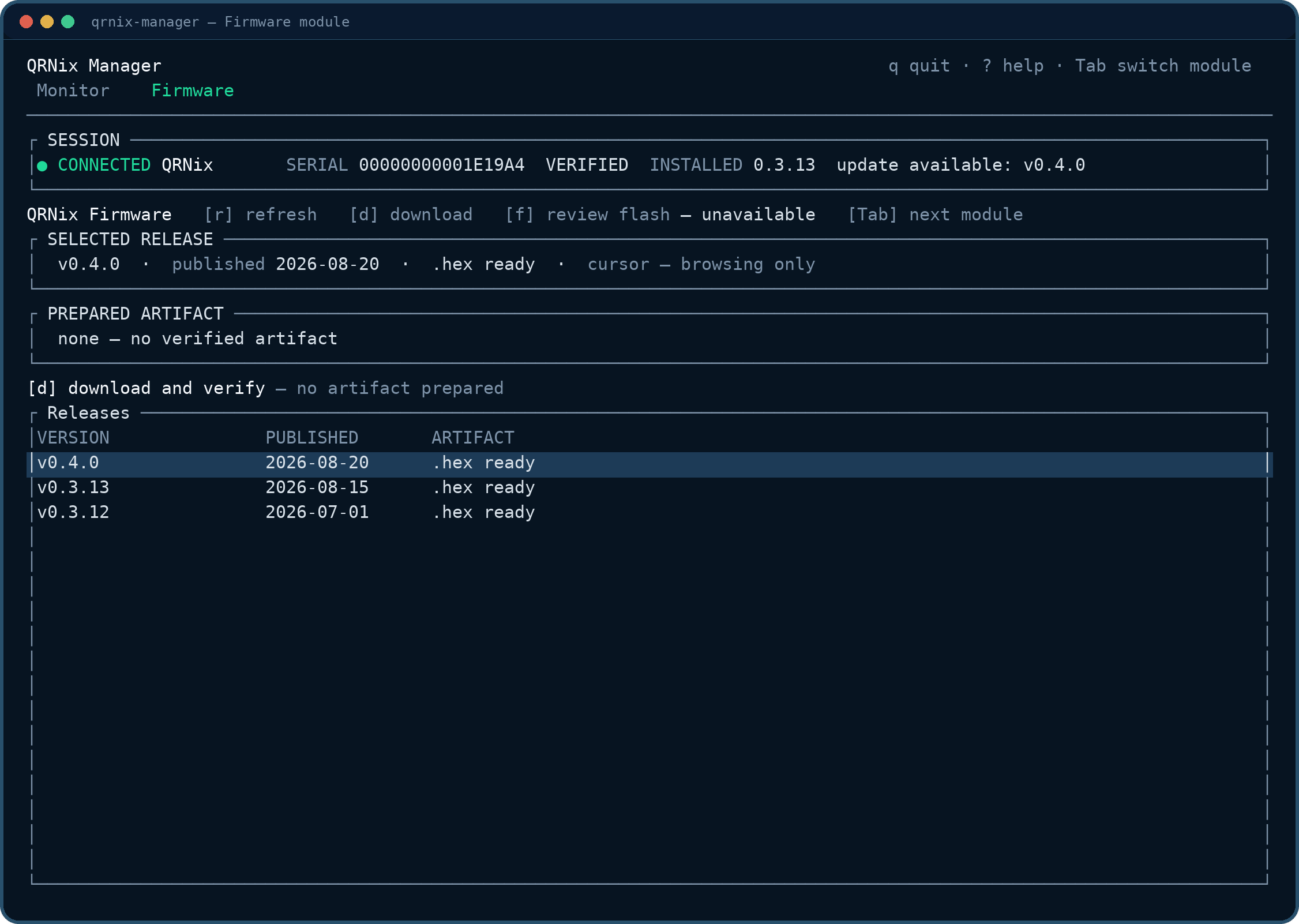Click the yellow minimize window button
The width and height of the screenshot is (1299, 924).
coord(47,22)
